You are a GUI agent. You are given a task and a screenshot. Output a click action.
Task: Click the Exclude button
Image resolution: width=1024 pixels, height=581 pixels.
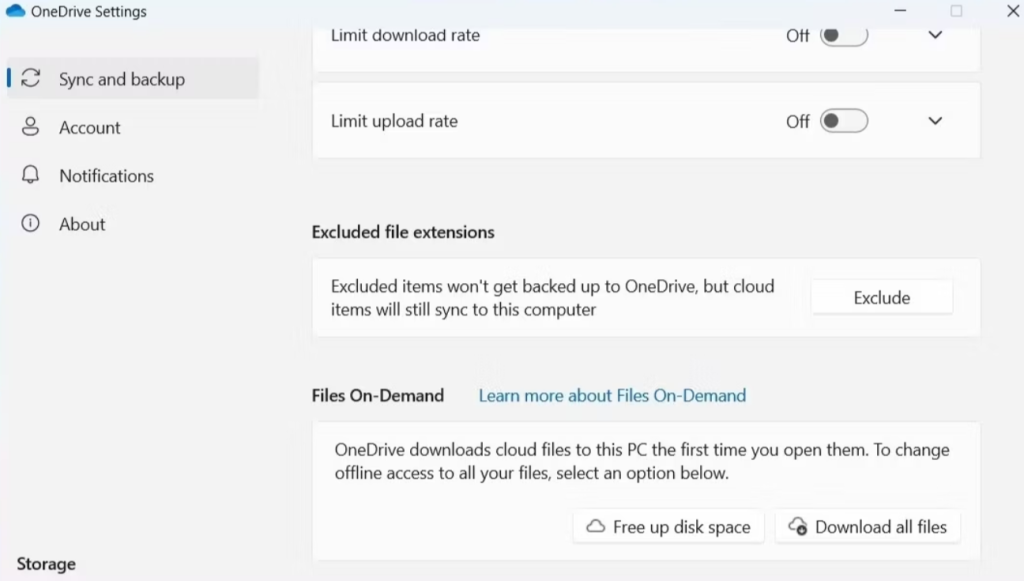(x=882, y=298)
